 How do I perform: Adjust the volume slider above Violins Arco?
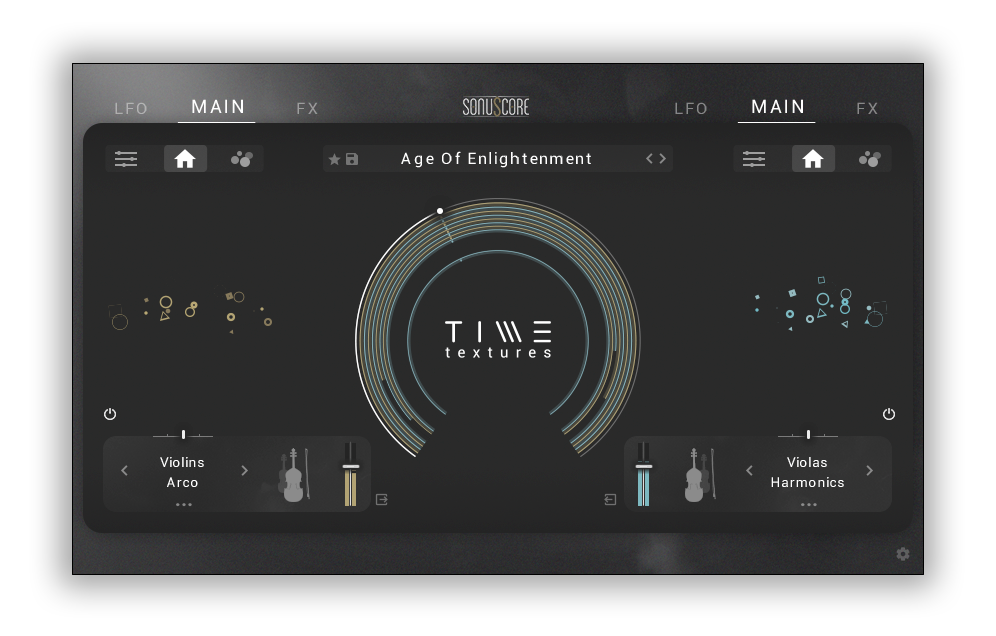183,433
